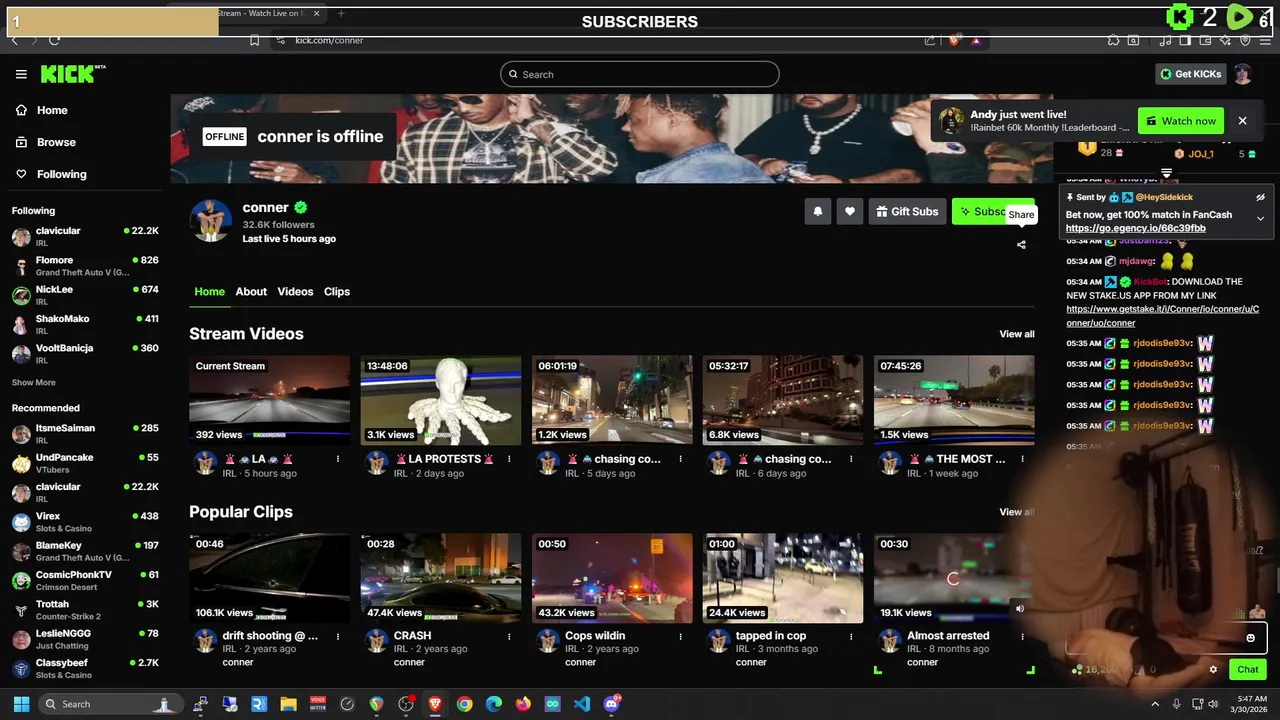
Task: Open options for tapped in cop clip
Action: coord(851,636)
